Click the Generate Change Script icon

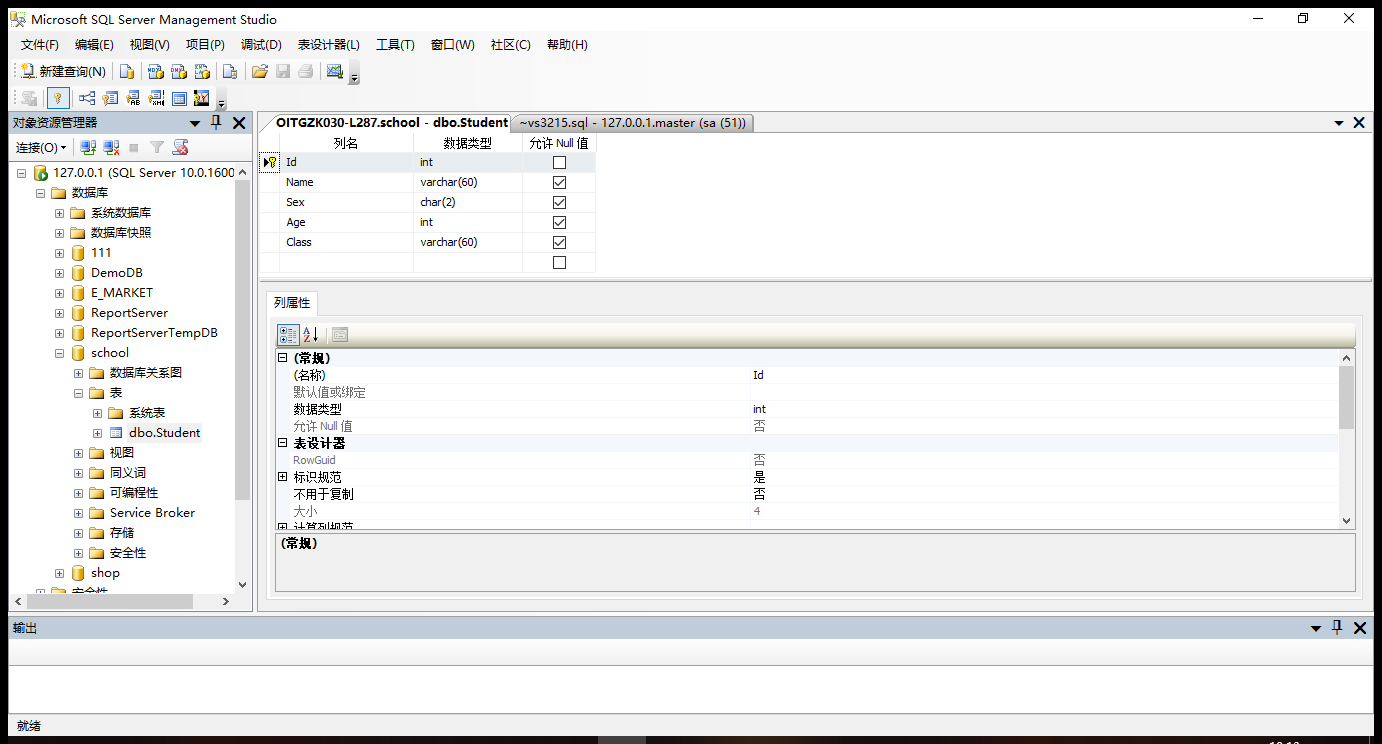pyautogui.click(x=29, y=98)
